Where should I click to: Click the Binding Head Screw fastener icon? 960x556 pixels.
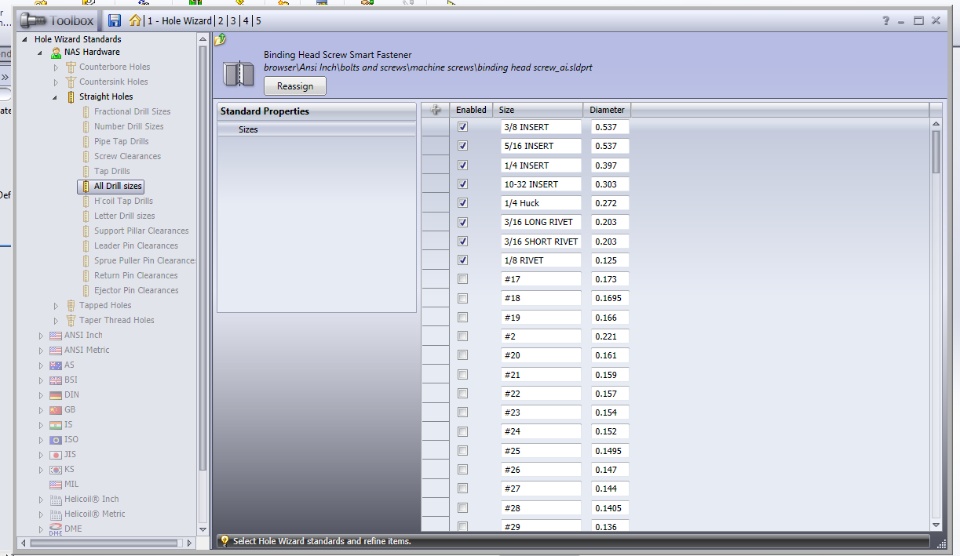pyautogui.click(x=238, y=73)
